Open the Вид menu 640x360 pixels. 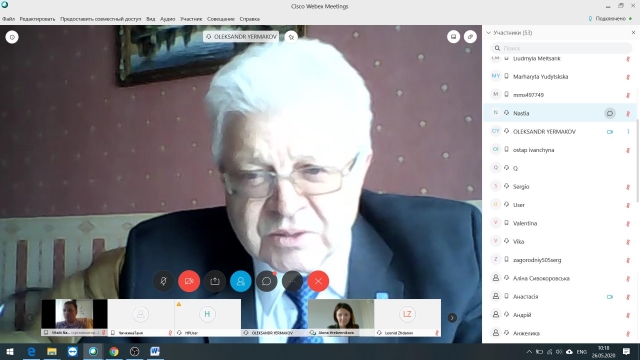(x=151, y=19)
